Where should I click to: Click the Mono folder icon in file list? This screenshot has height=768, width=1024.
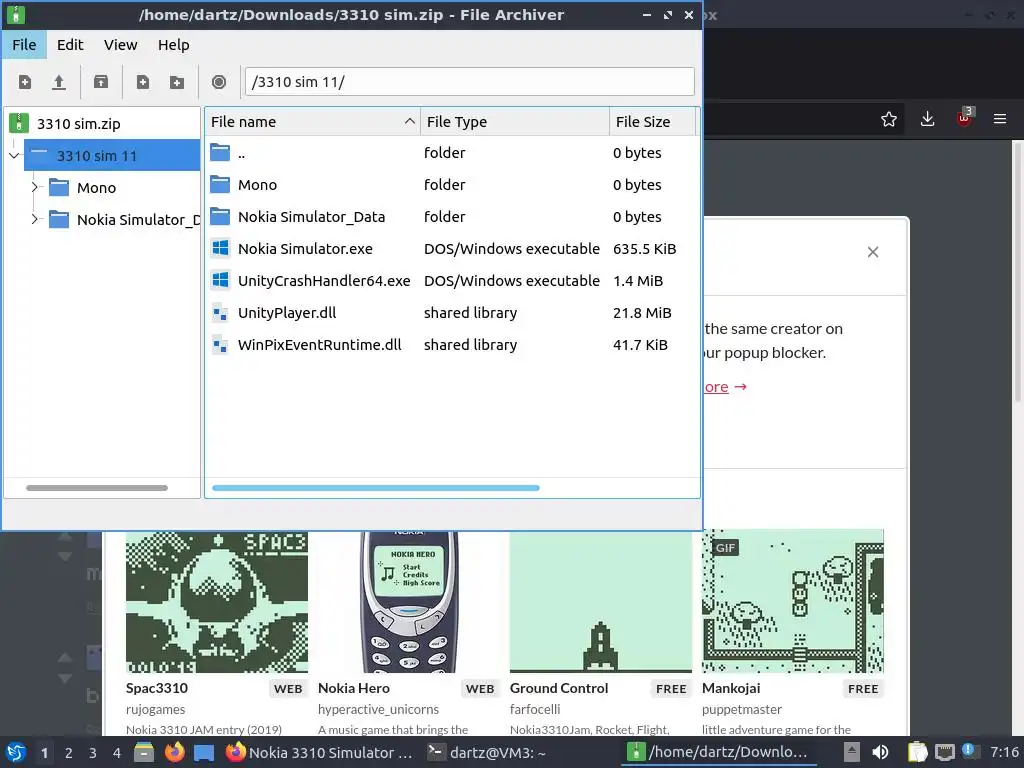220,184
